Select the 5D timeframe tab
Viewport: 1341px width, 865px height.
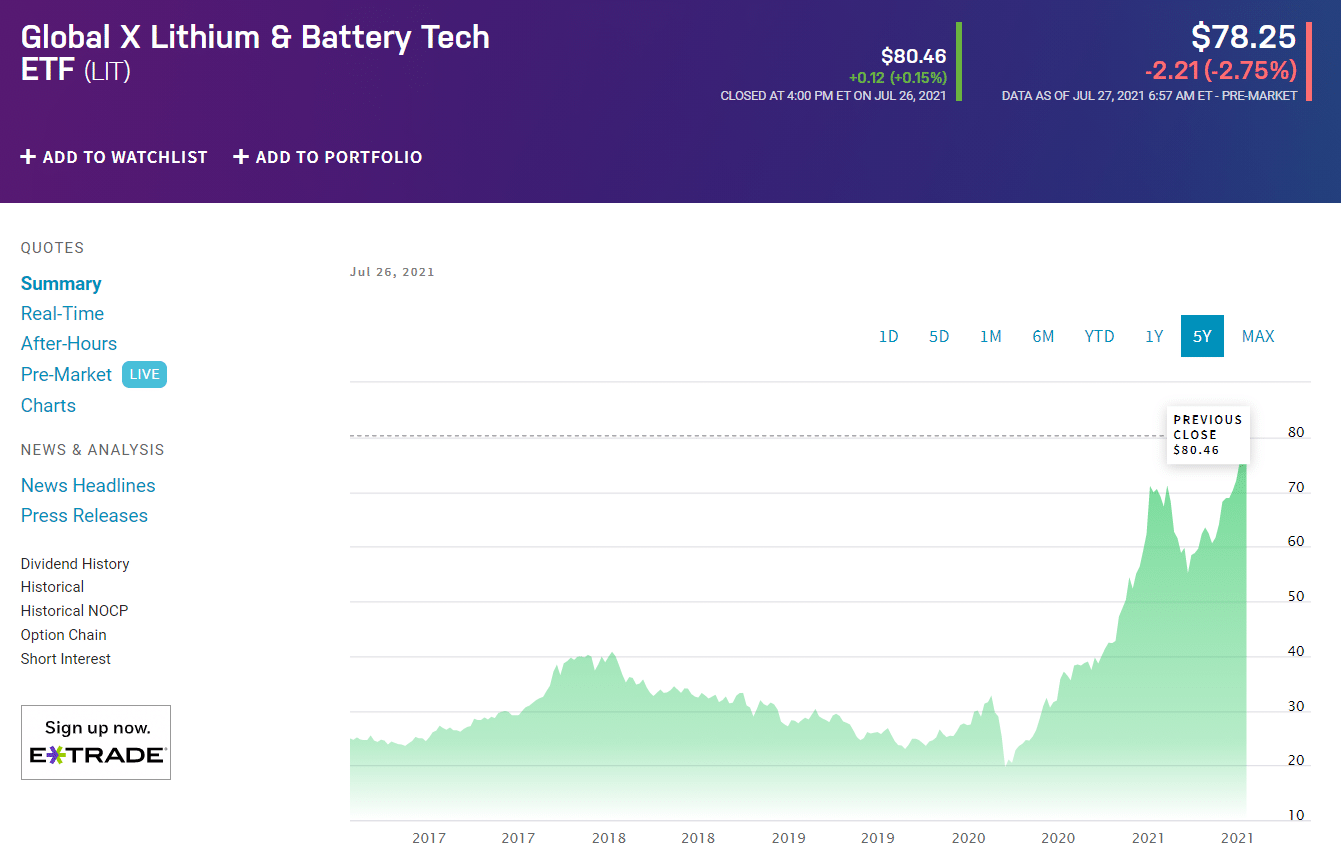[939, 336]
